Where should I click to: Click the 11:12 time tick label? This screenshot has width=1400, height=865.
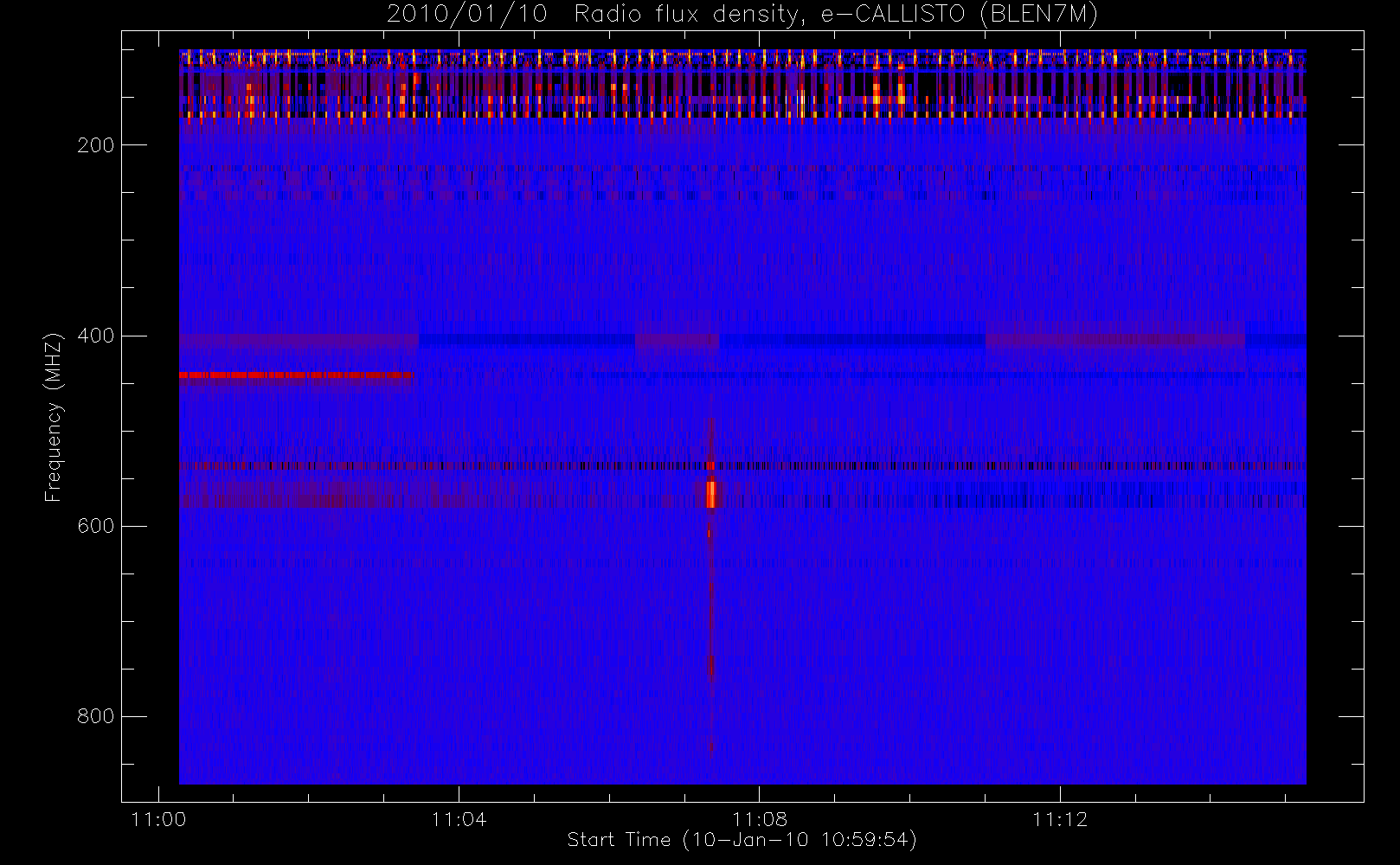tap(1060, 819)
